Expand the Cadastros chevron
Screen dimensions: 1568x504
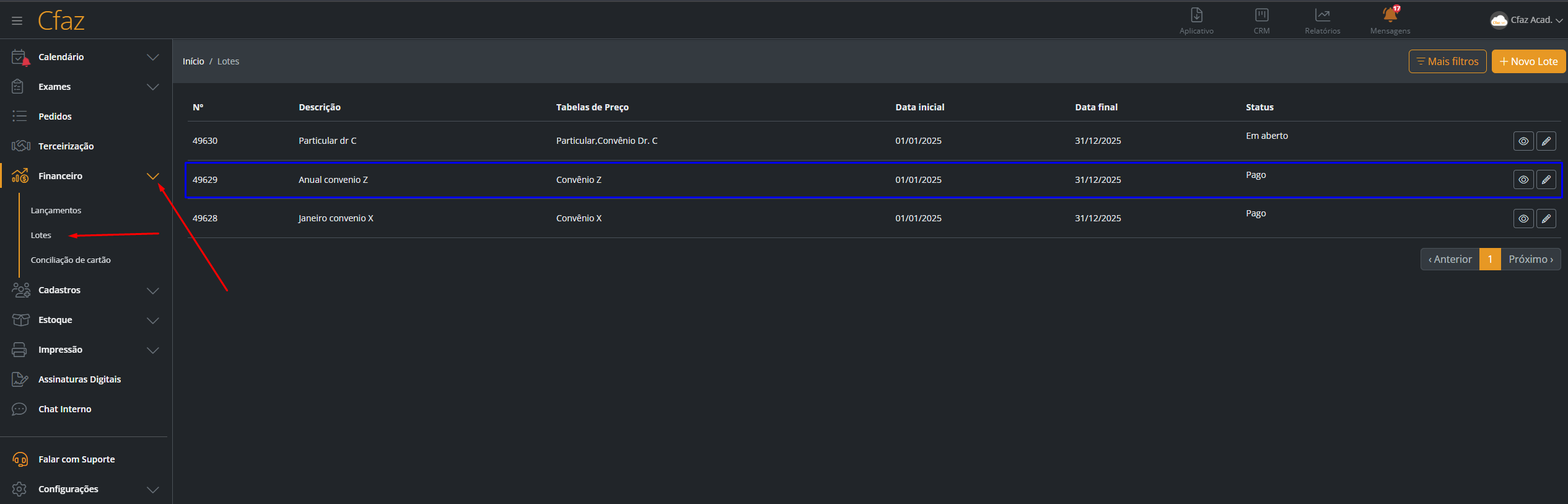tap(152, 290)
